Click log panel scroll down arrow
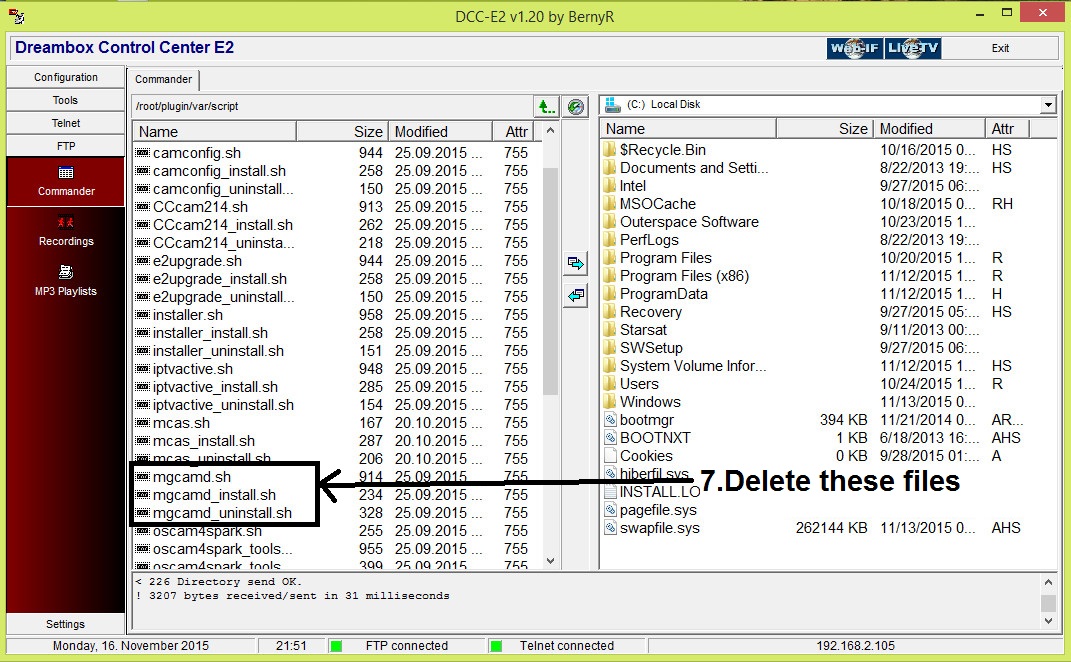The width and height of the screenshot is (1071, 662). [1048, 620]
